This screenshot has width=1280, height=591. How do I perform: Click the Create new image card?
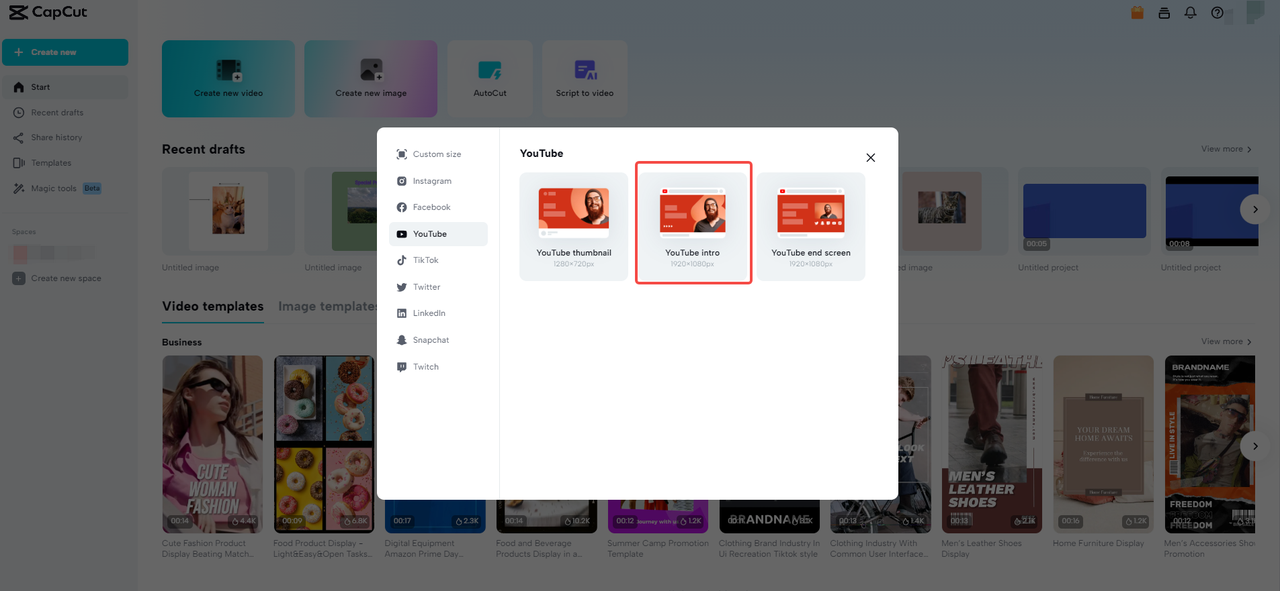[371, 79]
